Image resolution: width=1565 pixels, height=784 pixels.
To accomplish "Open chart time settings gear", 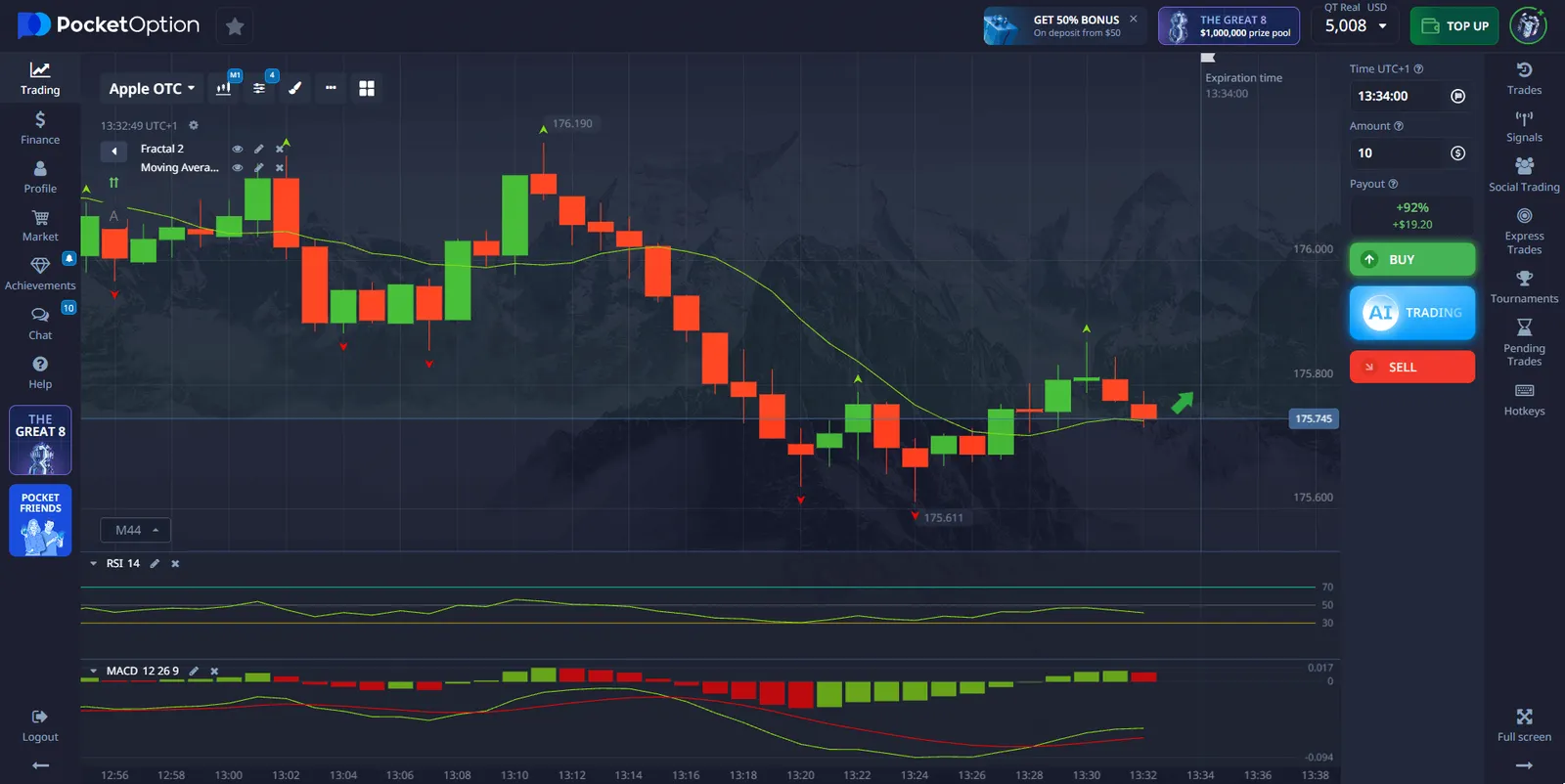I will 194,126.
